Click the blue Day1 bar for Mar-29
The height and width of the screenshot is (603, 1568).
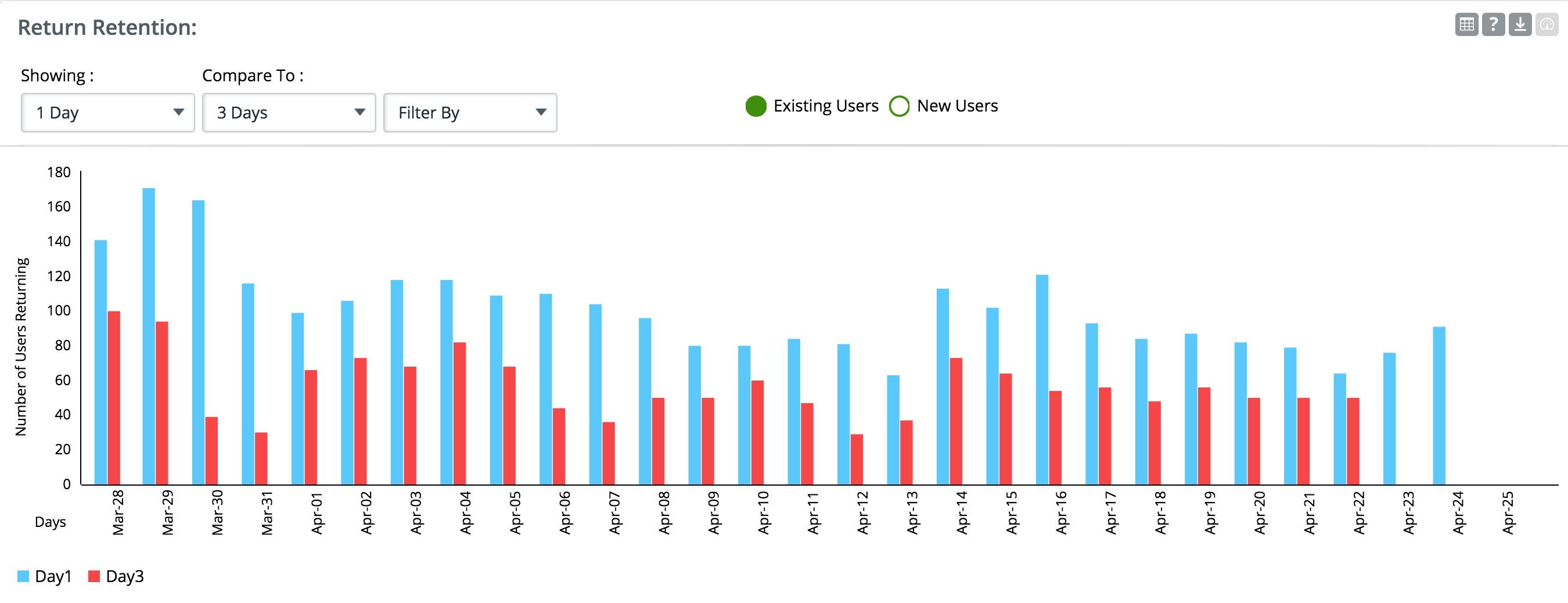click(149, 337)
